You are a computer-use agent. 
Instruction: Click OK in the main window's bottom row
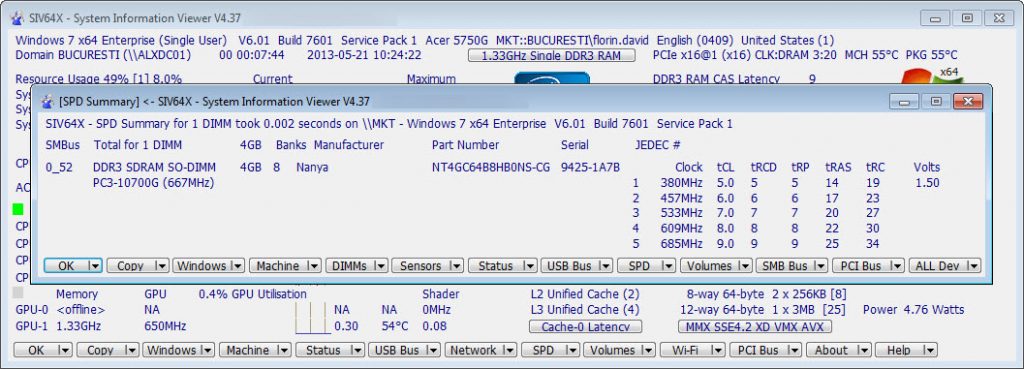(42, 350)
